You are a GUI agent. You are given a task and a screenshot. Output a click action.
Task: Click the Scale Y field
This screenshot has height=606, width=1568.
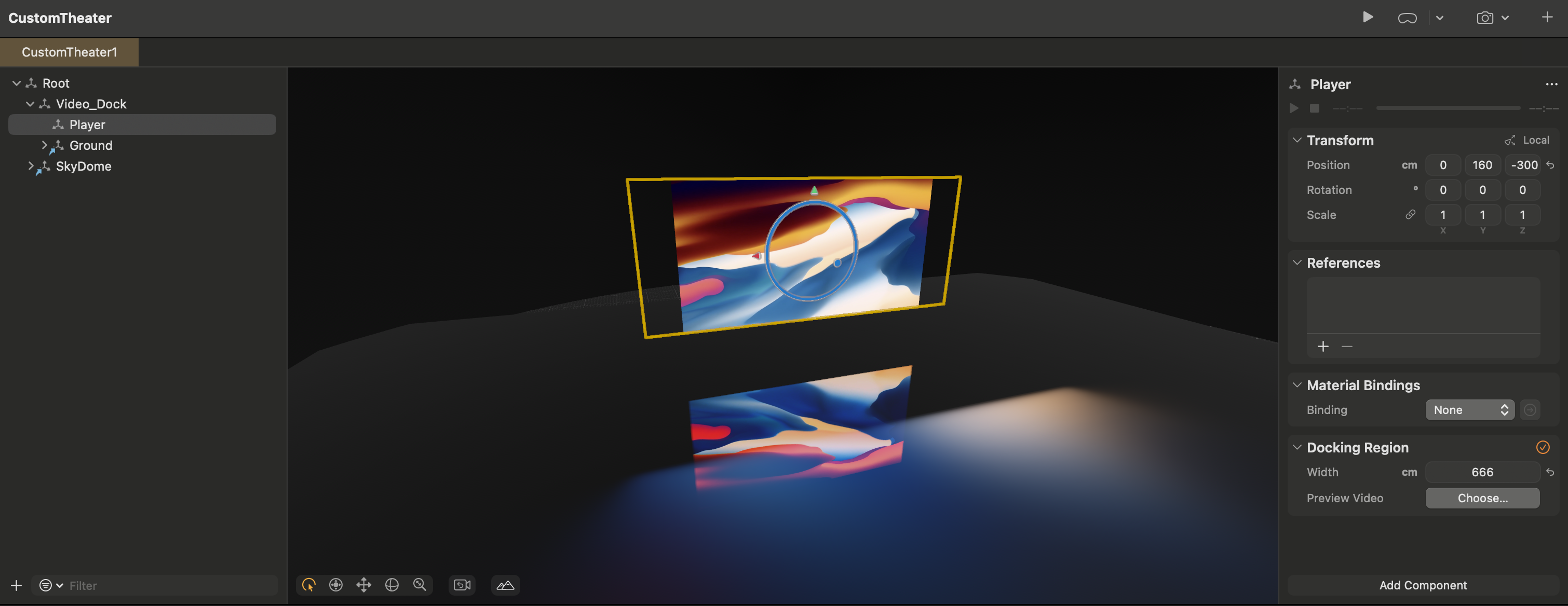pyautogui.click(x=1482, y=215)
